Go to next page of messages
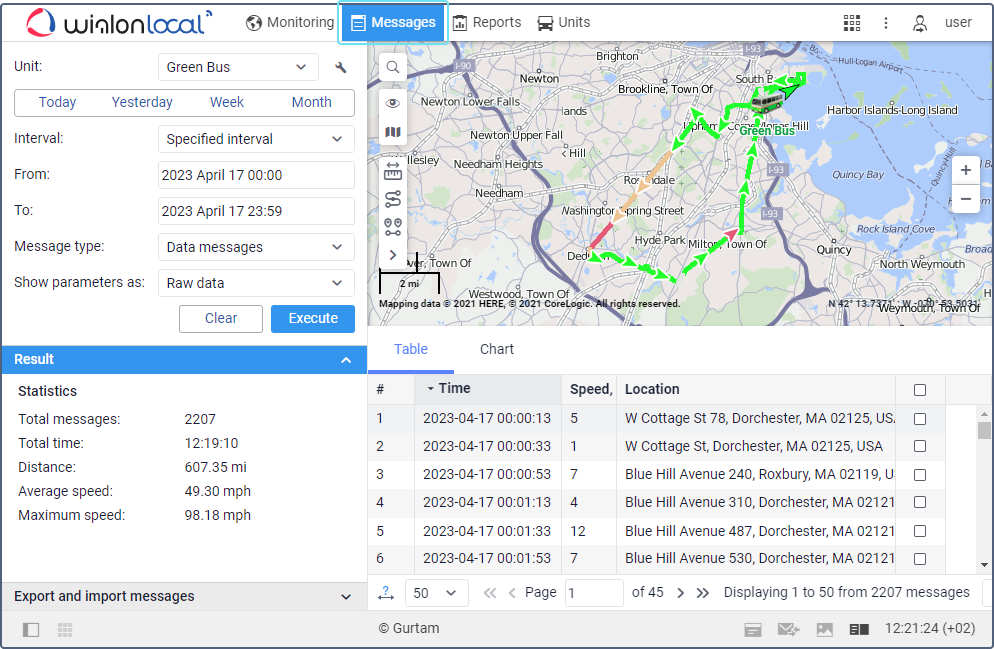This screenshot has width=994, height=649. tap(681, 593)
